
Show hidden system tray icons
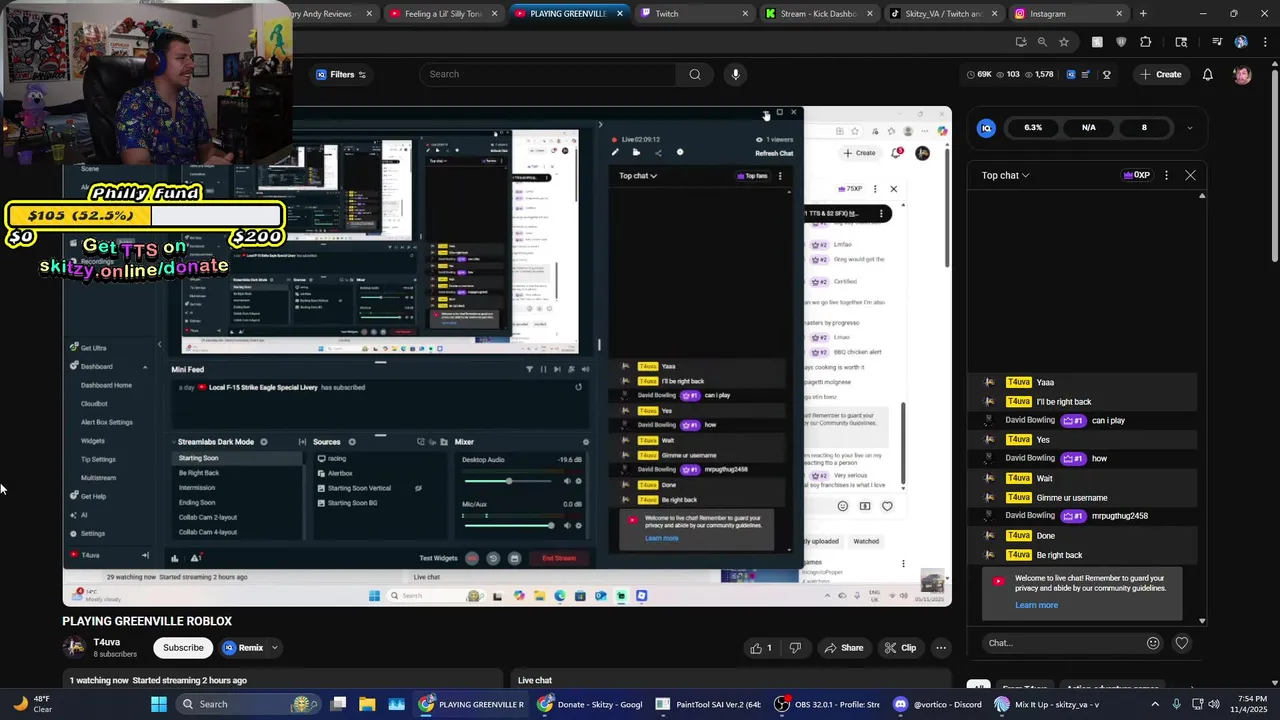pos(1153,704)
